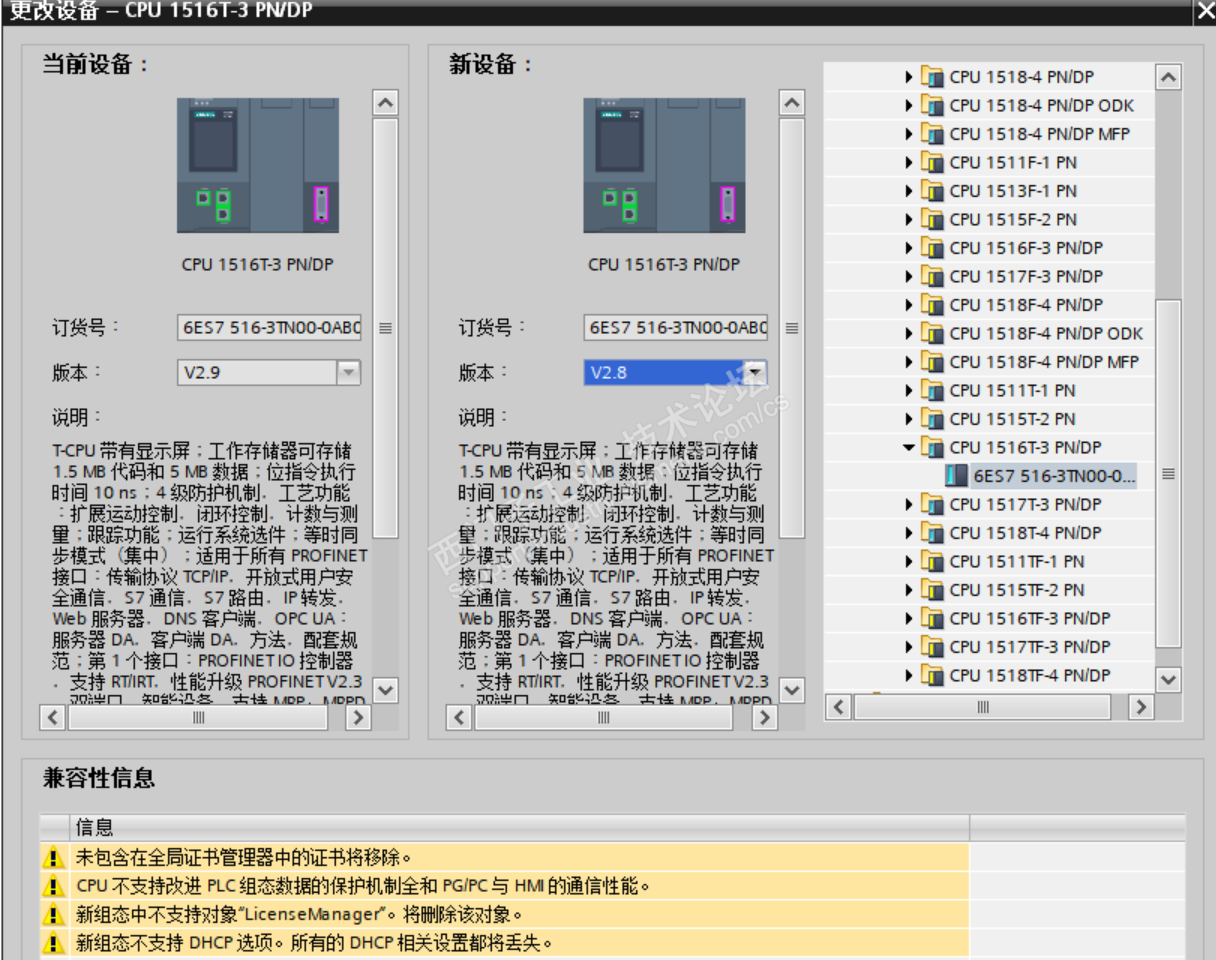Click the CPU 1518F-4 PN/DP ODK folder icon
This screenshot has height=960, width=1216.
click(932, 333)
